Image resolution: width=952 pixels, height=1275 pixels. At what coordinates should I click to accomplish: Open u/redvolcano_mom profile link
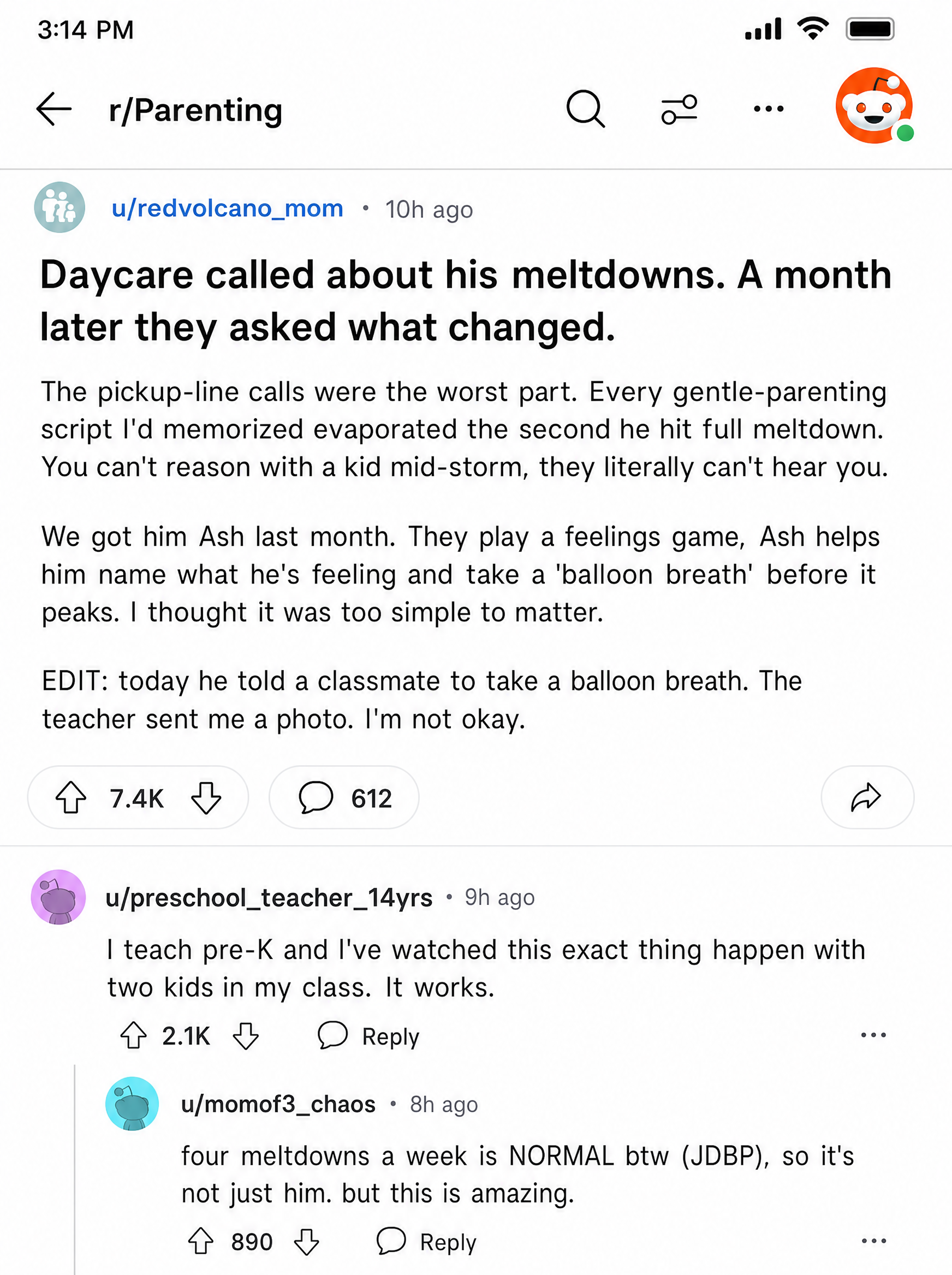pos(227,208)
